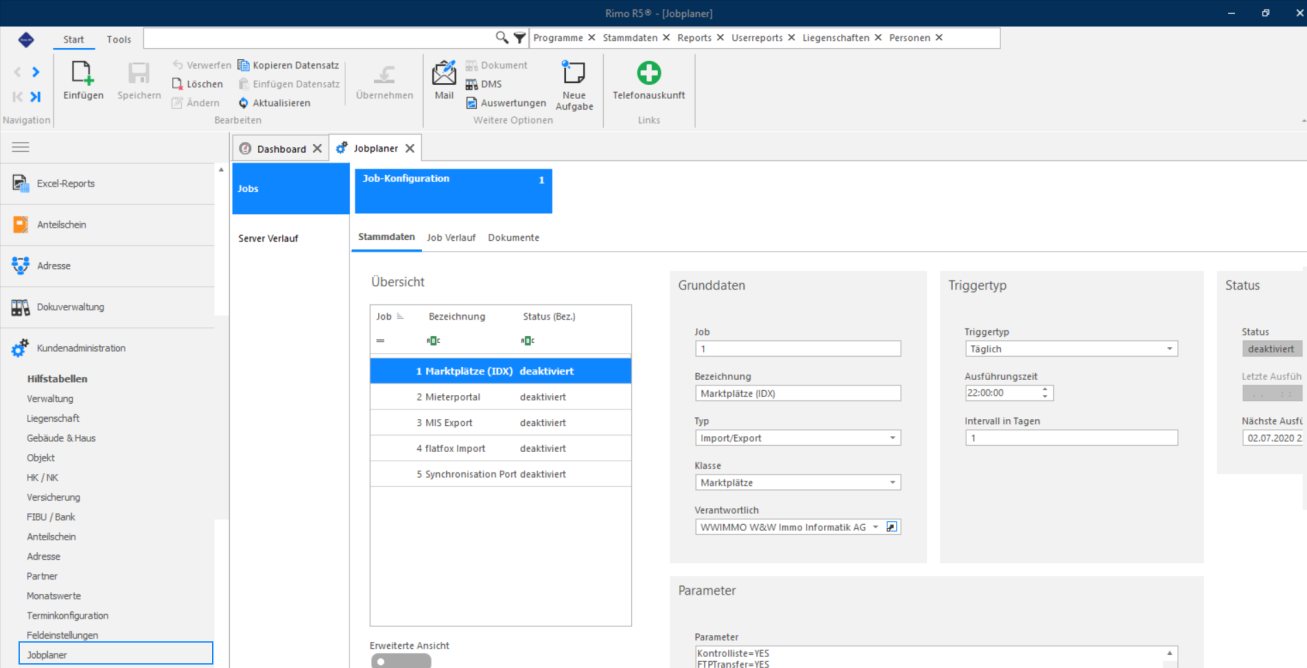
Task: Click the Job-Konfiguration tile
Action: pos(453,191)
